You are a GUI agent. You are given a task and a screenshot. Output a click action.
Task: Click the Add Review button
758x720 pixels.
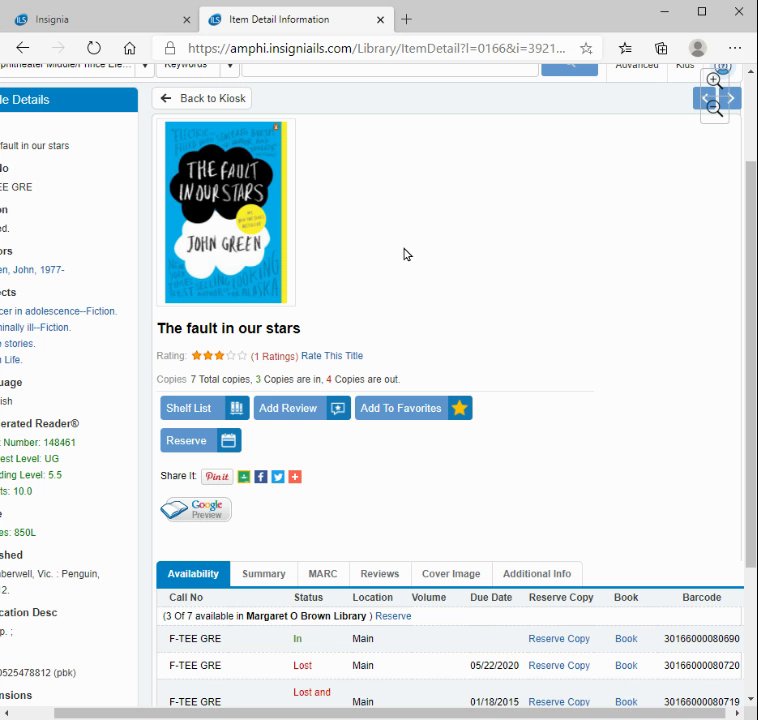302,408
